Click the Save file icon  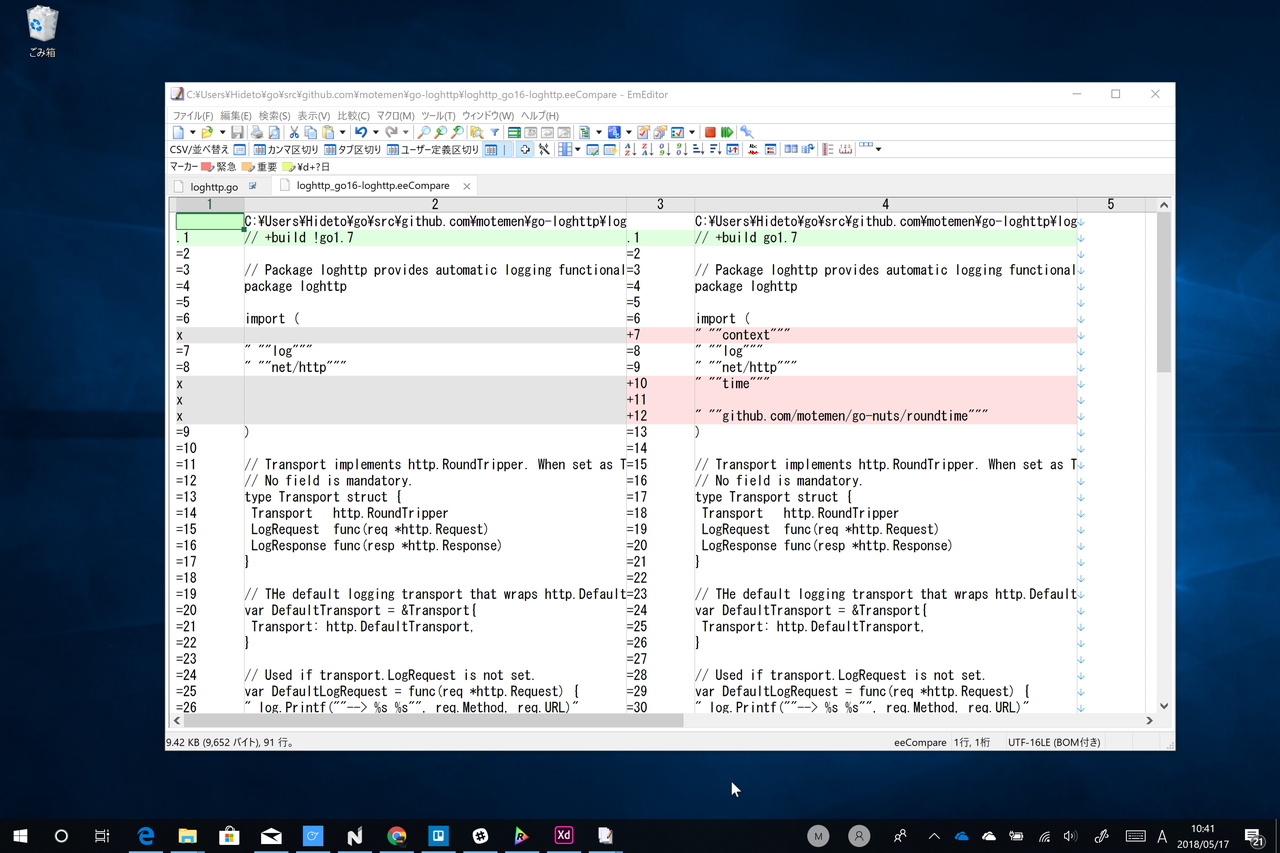[237, 132]
